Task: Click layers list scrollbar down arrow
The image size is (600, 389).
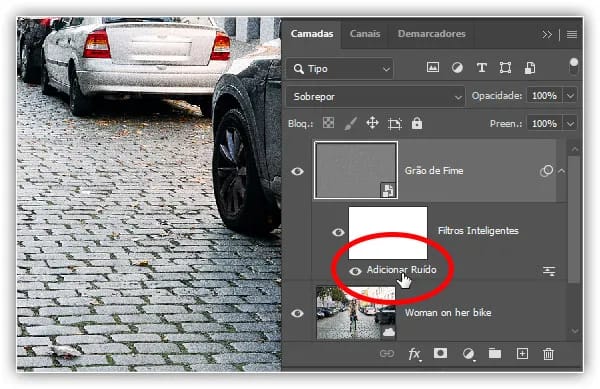Action: click(x=574, y=331)
